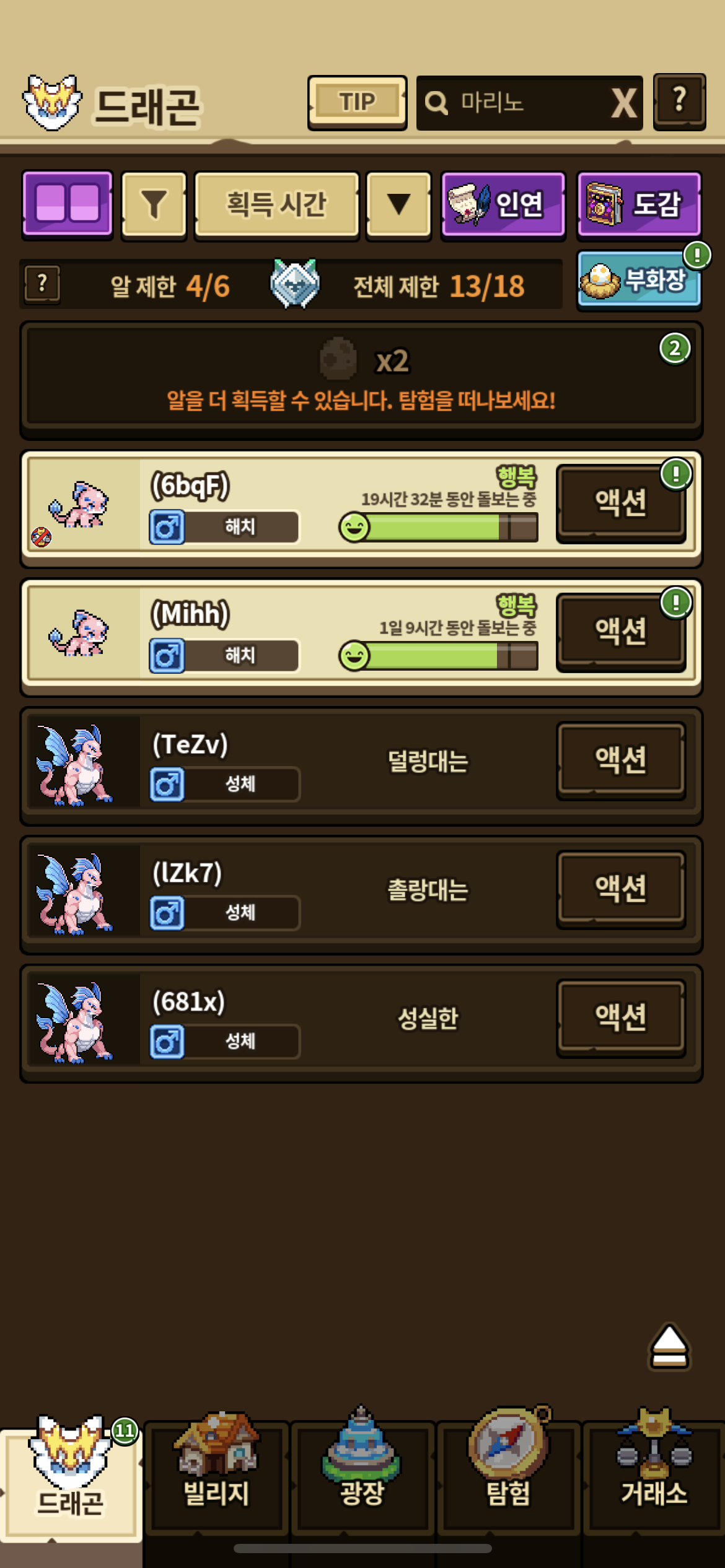
Task: Toggle the two-column grid view button
Action: (x=68, y=205)
